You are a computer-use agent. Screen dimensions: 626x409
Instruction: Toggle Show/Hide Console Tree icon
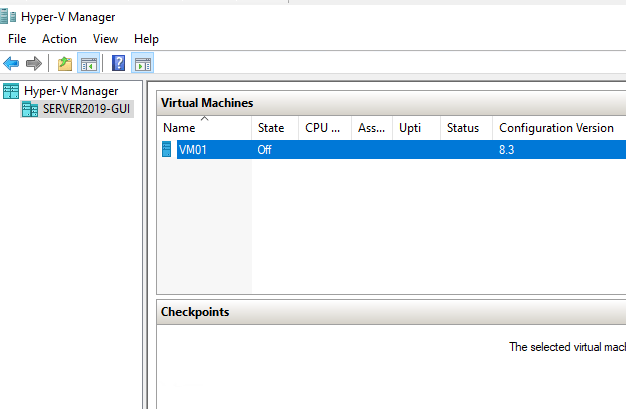coord(88,64)
